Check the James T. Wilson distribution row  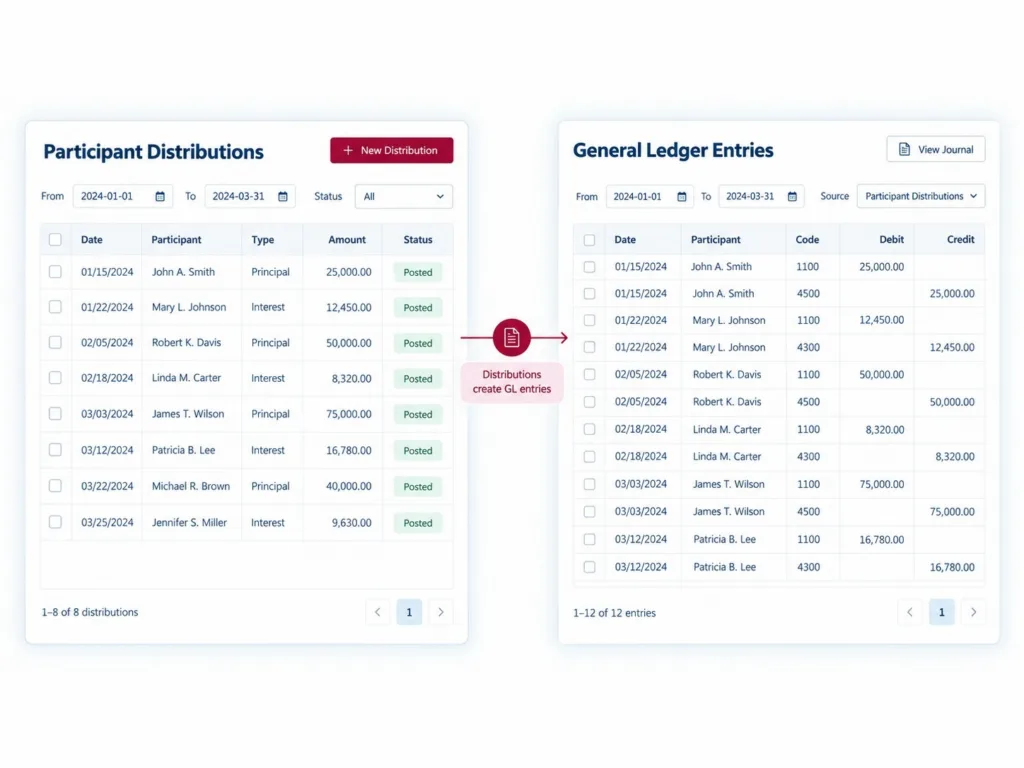tap(56, 413)
